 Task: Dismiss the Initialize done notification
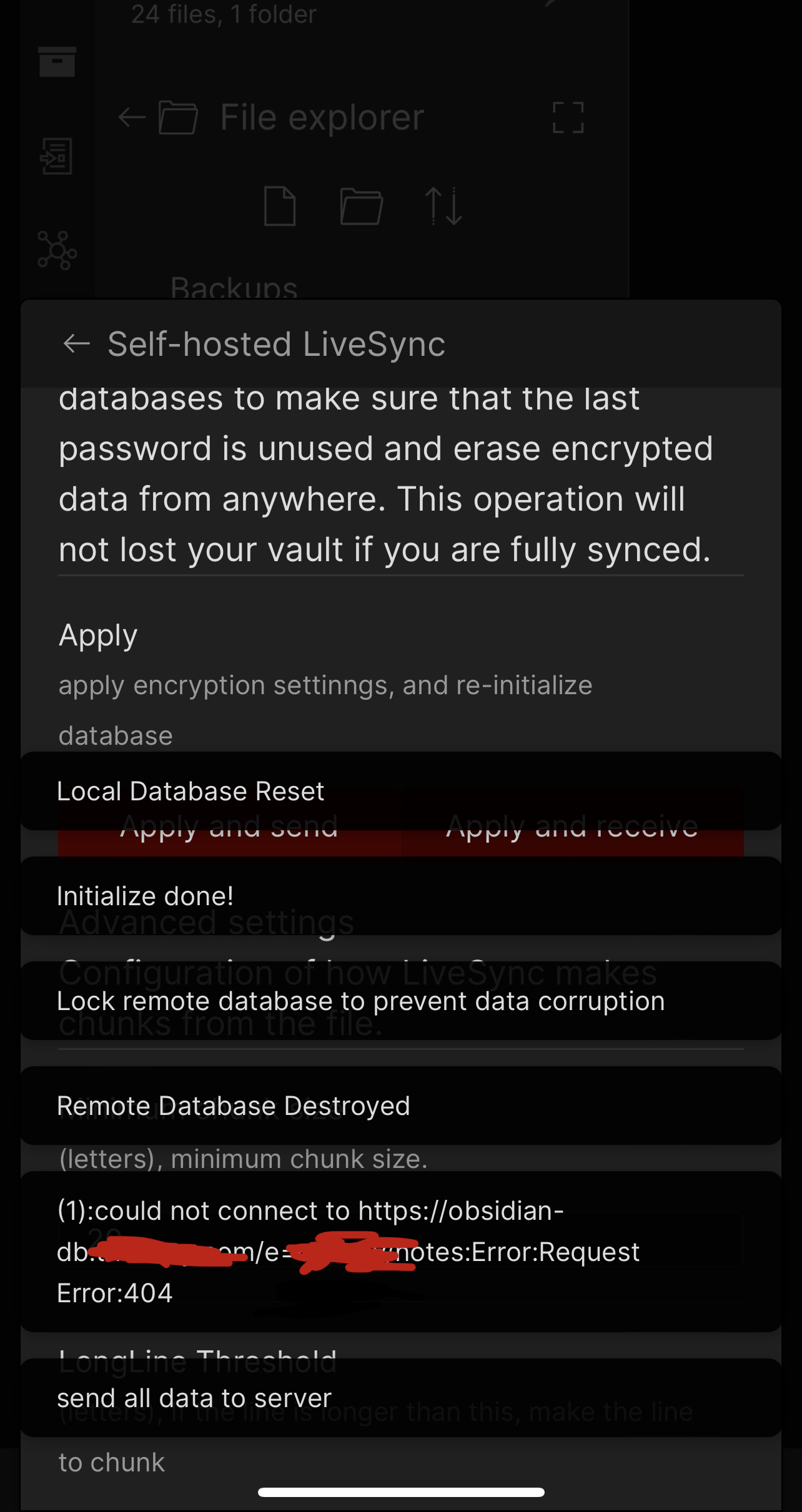[400, 895]
